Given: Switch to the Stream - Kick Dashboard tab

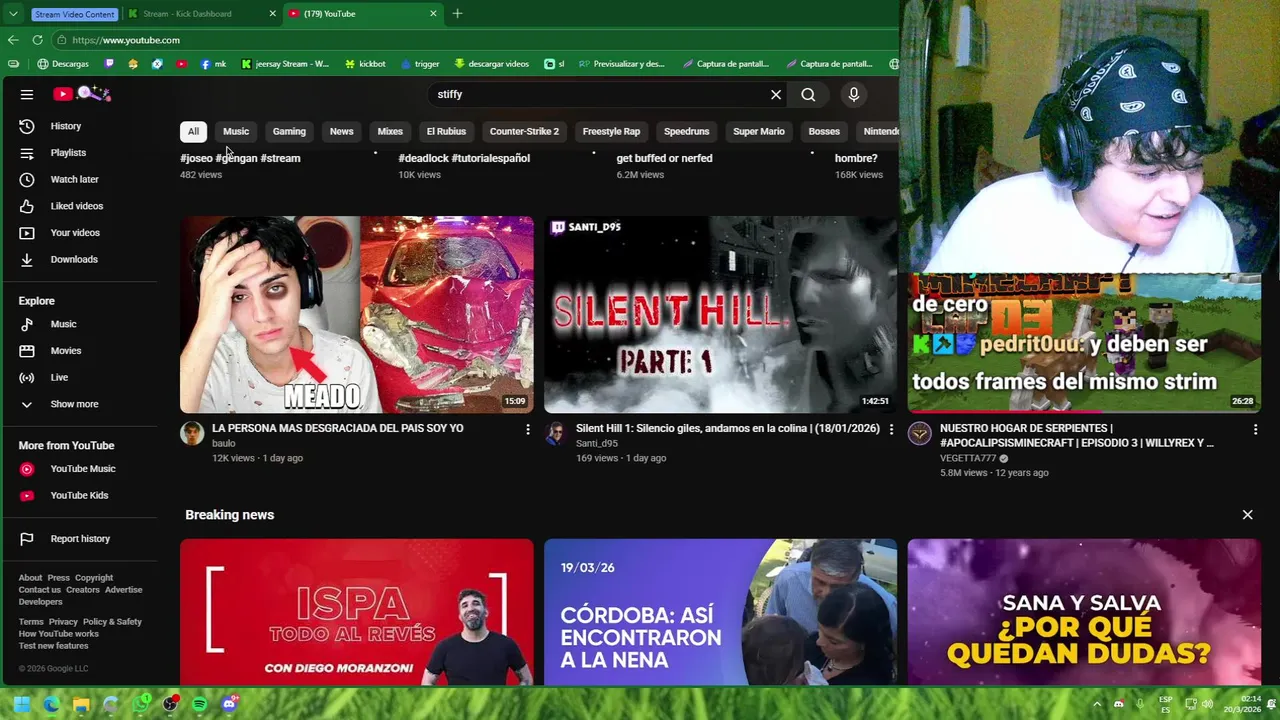Looking at the screenshot, I should [x=201, y=14].
